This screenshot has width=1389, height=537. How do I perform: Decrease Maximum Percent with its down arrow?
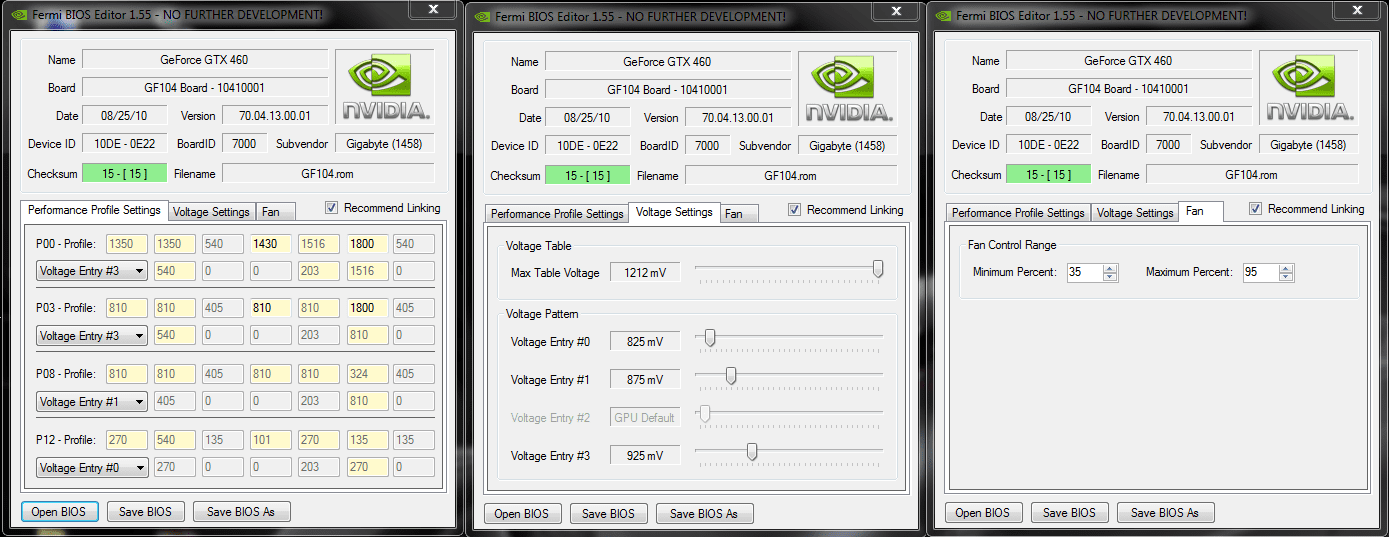pos(1286,277)
